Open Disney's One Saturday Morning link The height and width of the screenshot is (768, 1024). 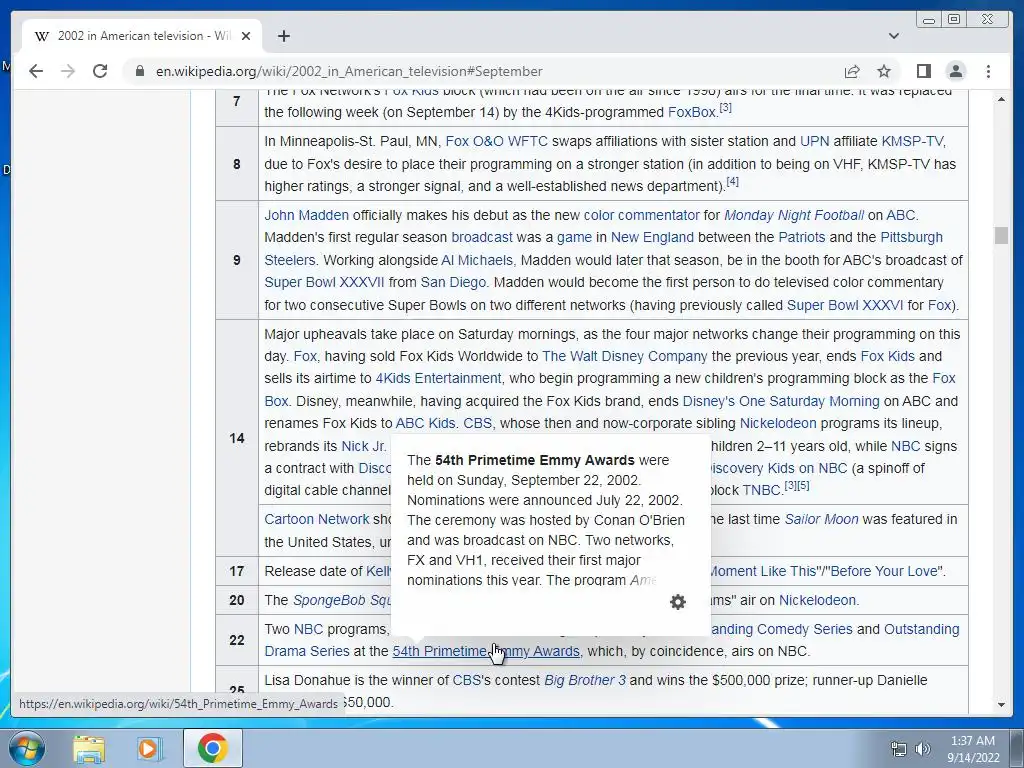(x=780, y=401)
